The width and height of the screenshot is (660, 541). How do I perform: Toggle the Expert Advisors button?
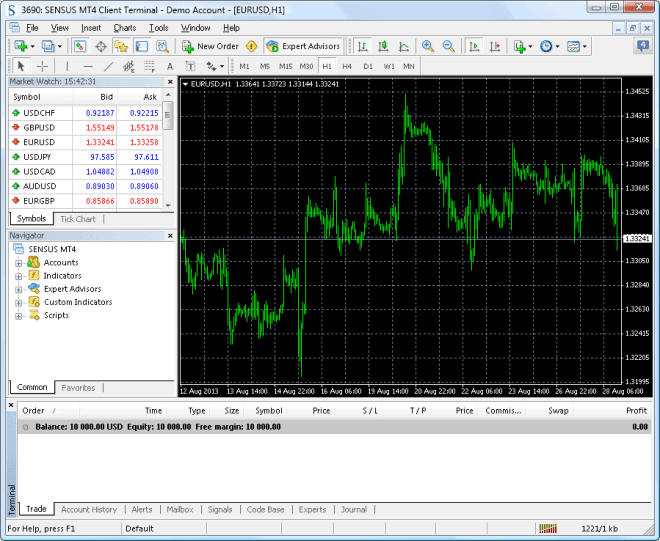303,46
